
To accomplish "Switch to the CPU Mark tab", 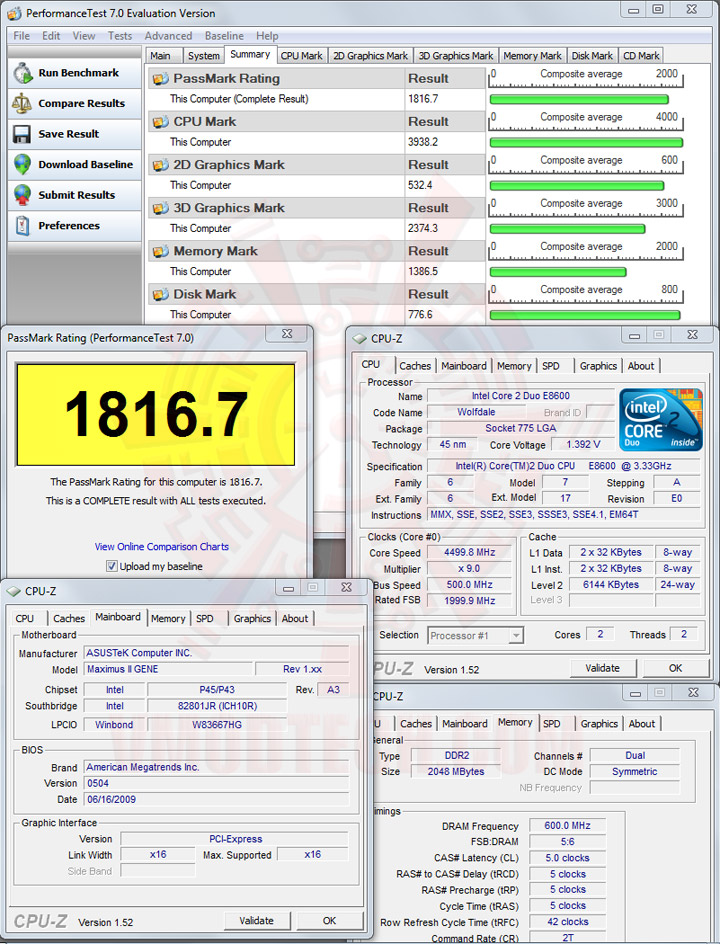I will 302,56.
